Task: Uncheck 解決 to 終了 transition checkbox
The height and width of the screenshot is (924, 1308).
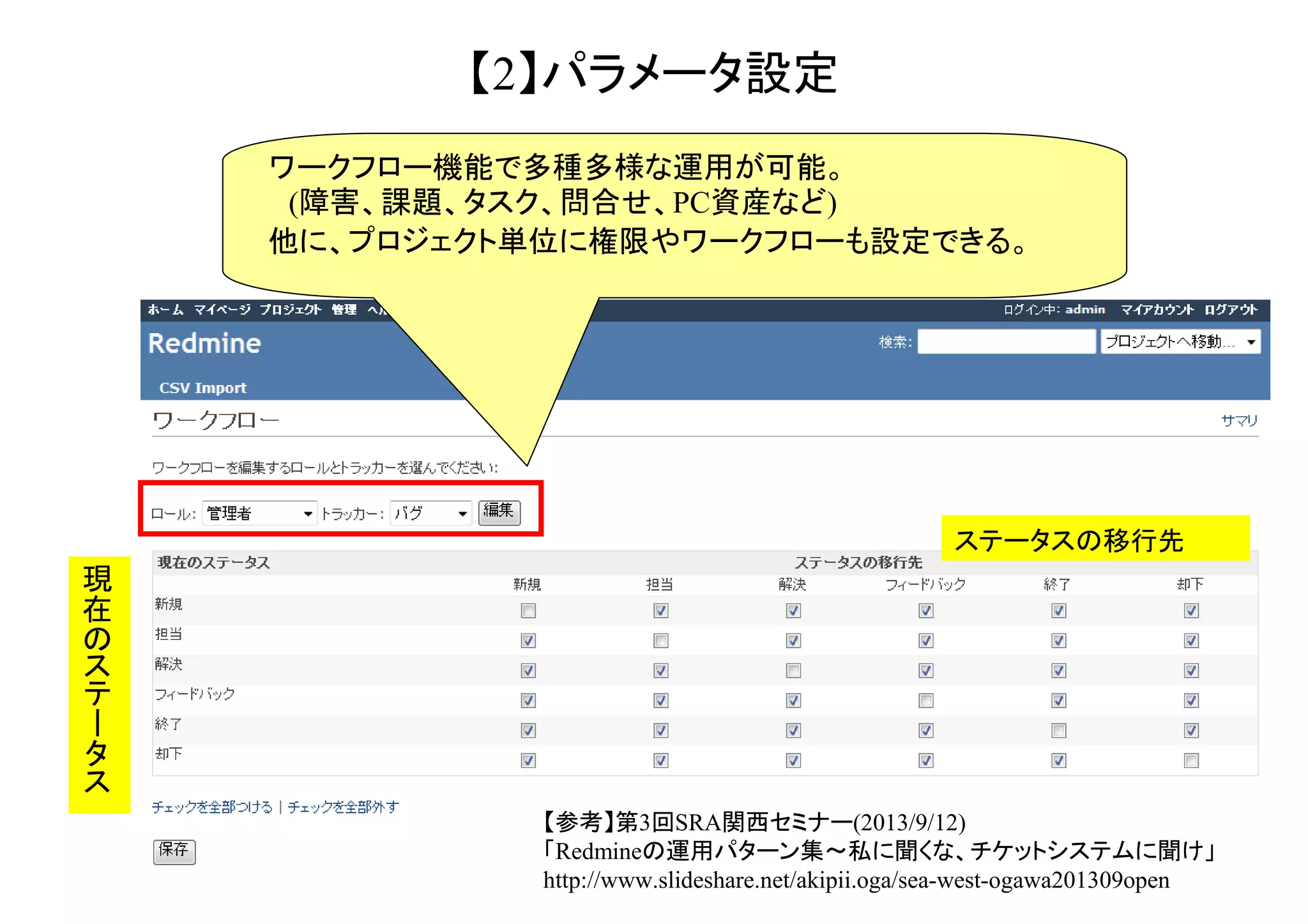Action: (1059, 670)
